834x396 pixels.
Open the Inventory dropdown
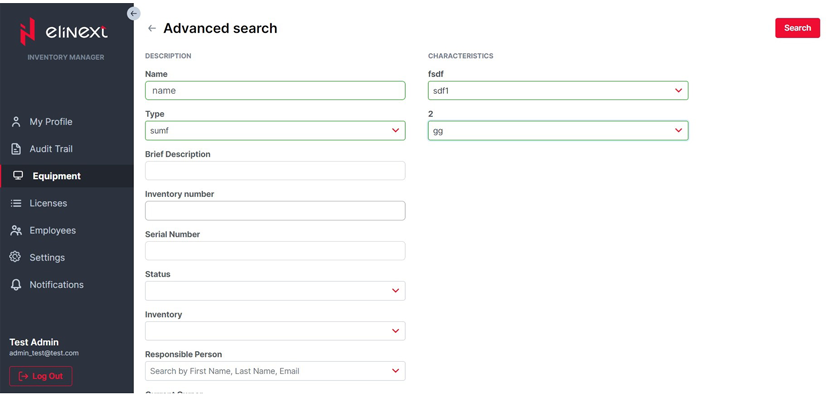click(x=275, y=331)
